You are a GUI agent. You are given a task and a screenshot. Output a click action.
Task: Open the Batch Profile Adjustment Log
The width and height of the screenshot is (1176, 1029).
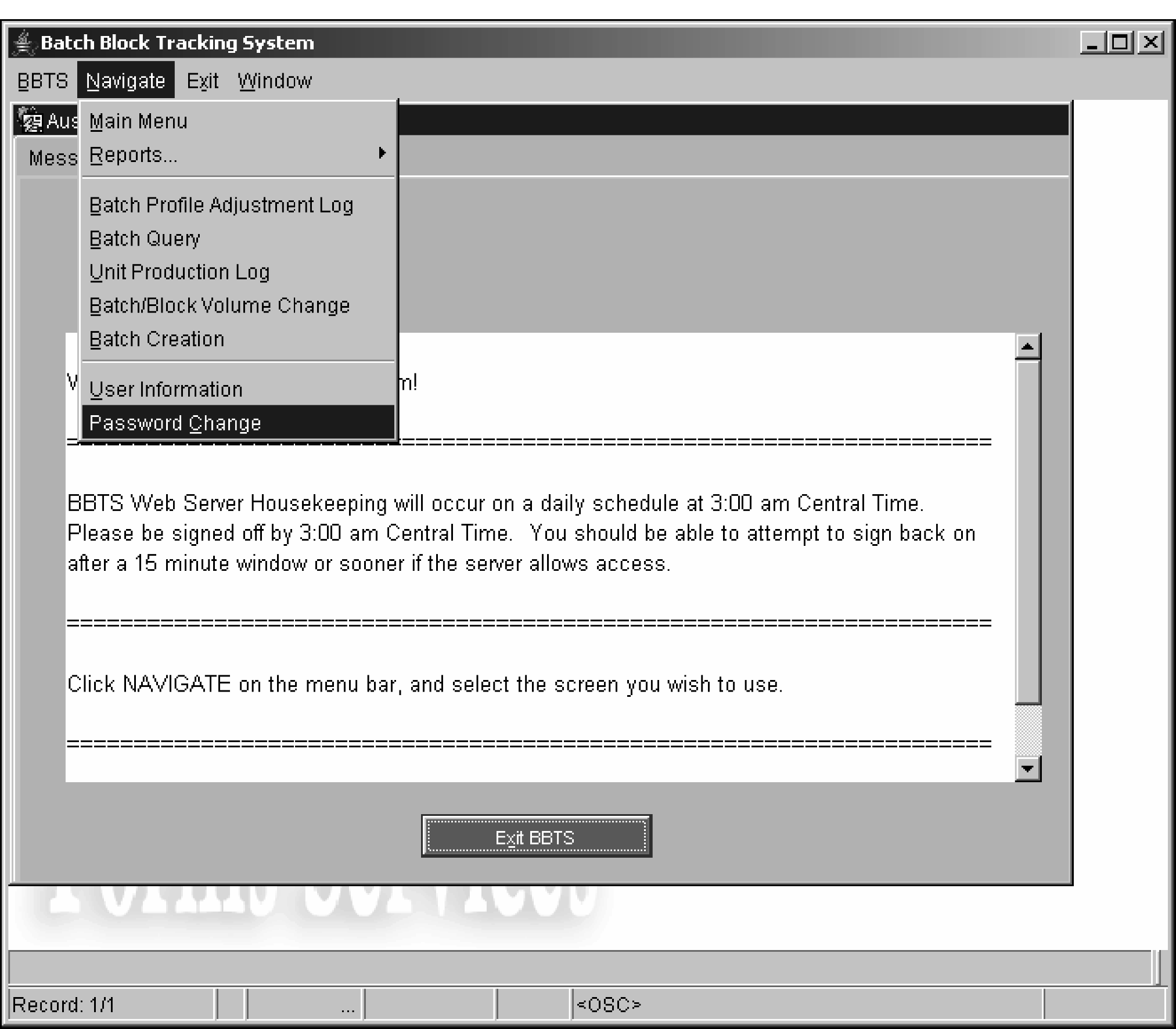[221, 205]
